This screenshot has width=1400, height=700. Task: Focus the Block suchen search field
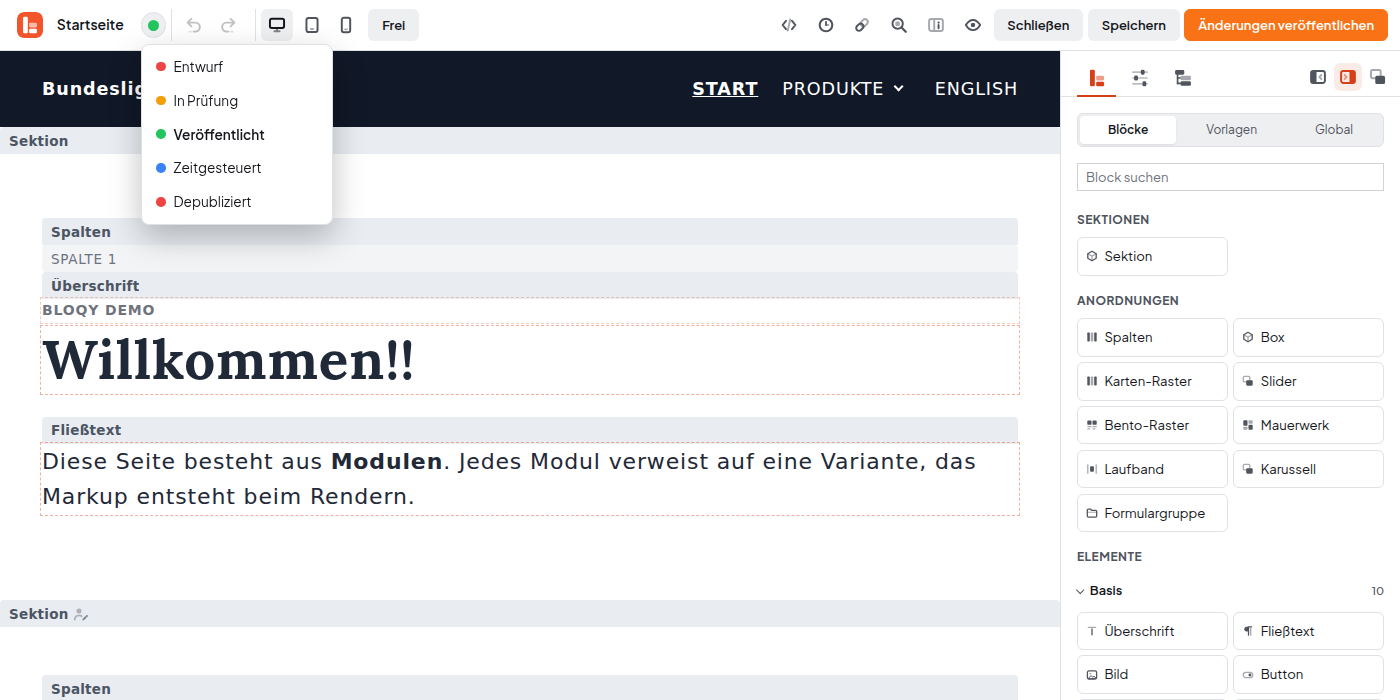1230,177
